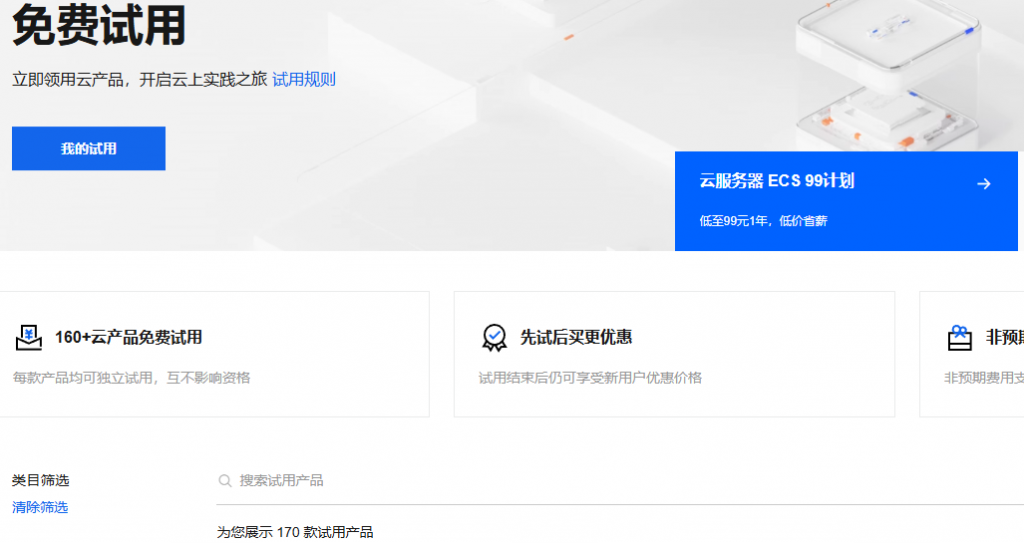The width and height of the screenshot is (1024, 543).
Task: Click the 先试后买更优惠 card title
Action: [576, 338]
